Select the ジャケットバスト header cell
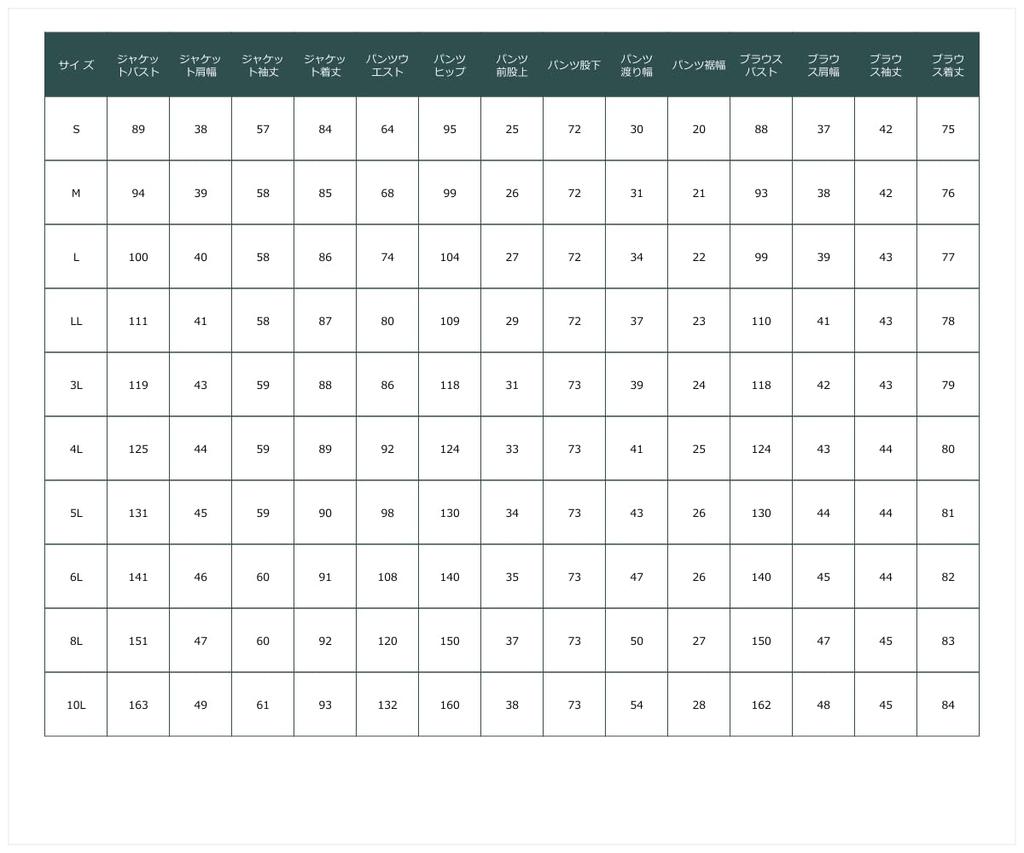This screenshot has width=1024, height=853. click(x=138, y=65)
